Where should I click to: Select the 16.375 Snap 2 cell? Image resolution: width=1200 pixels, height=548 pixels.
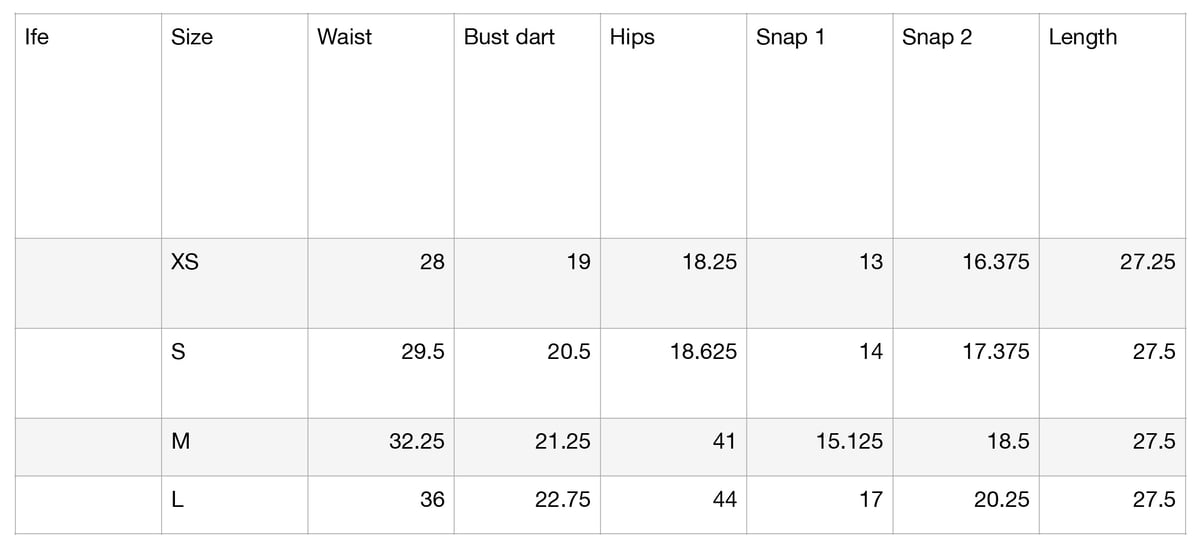[x=966, y=283]
